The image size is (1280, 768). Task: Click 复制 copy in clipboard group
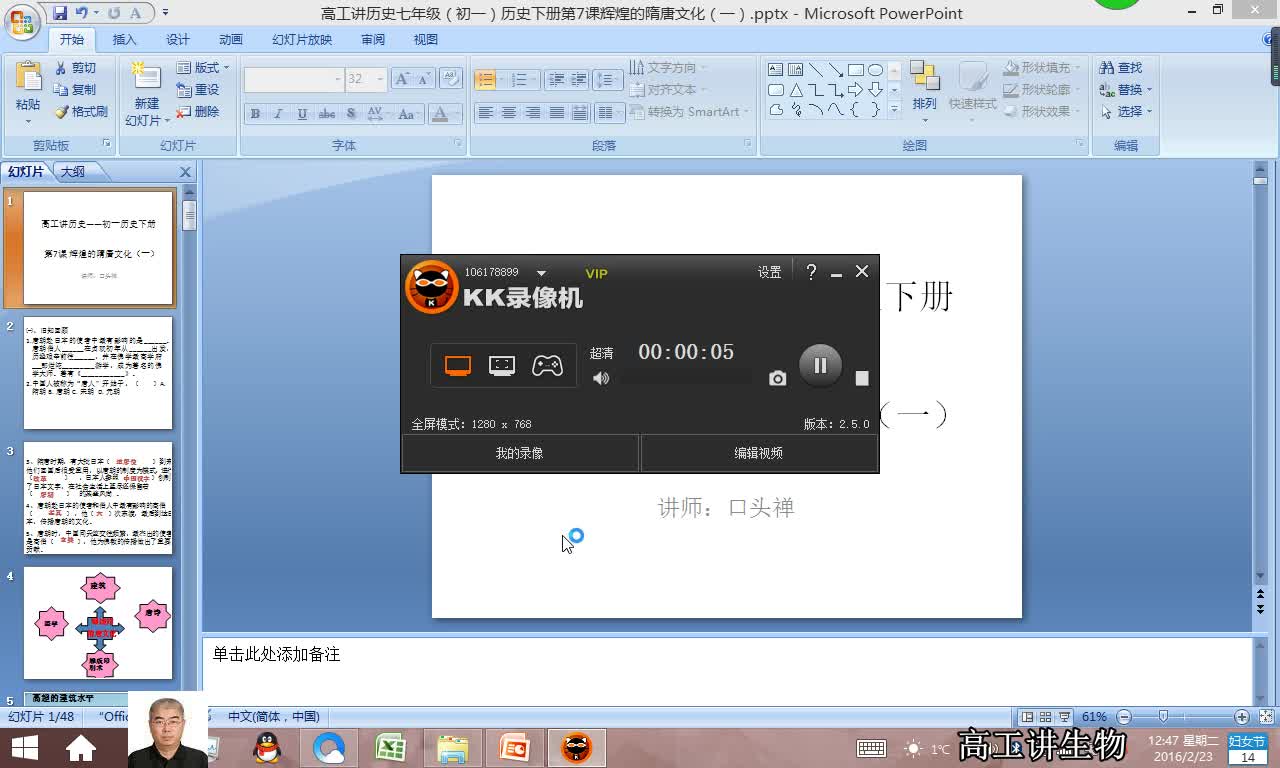pyautogui.click(x=75, y=89)
